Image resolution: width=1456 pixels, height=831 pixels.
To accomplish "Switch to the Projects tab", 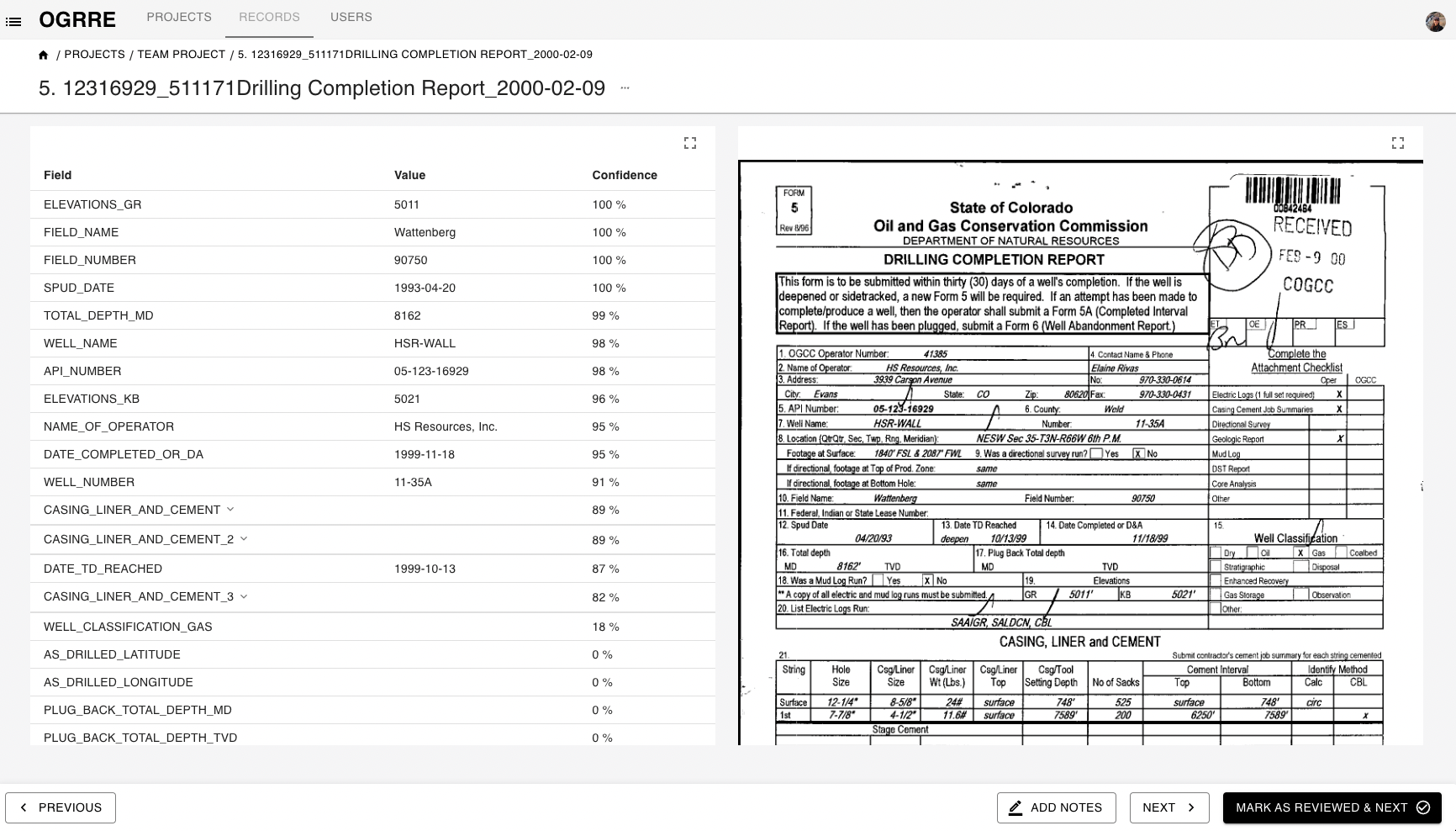I will click(179, 17).
